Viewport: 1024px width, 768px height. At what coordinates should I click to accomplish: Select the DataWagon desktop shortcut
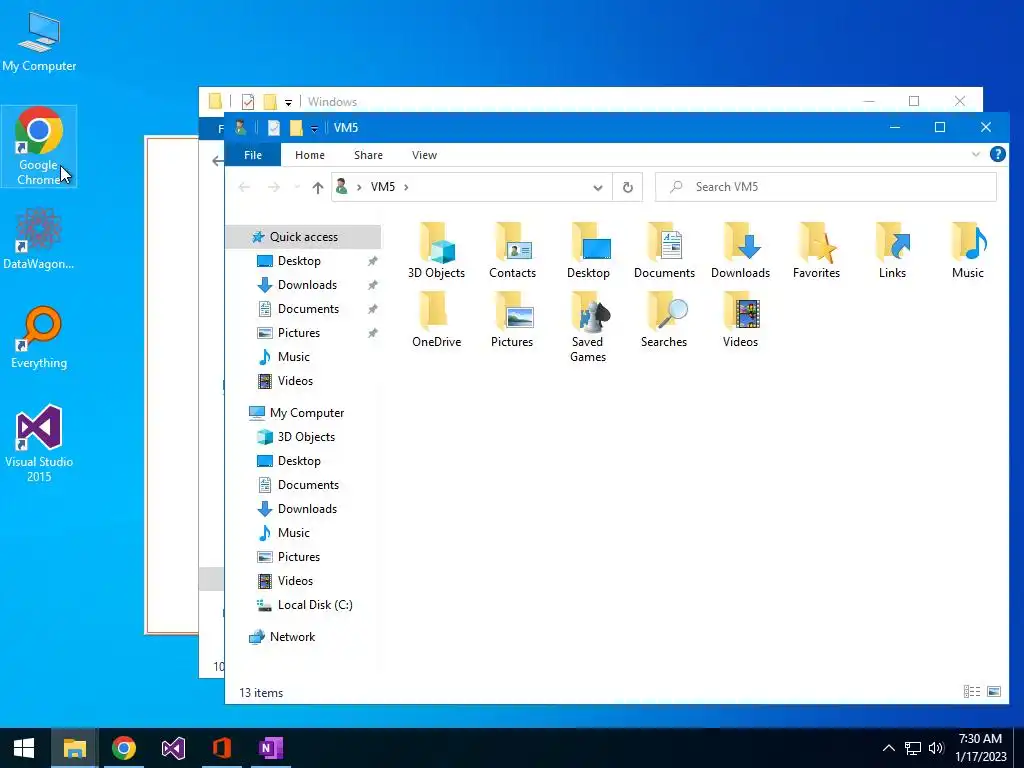pos(39,238)
